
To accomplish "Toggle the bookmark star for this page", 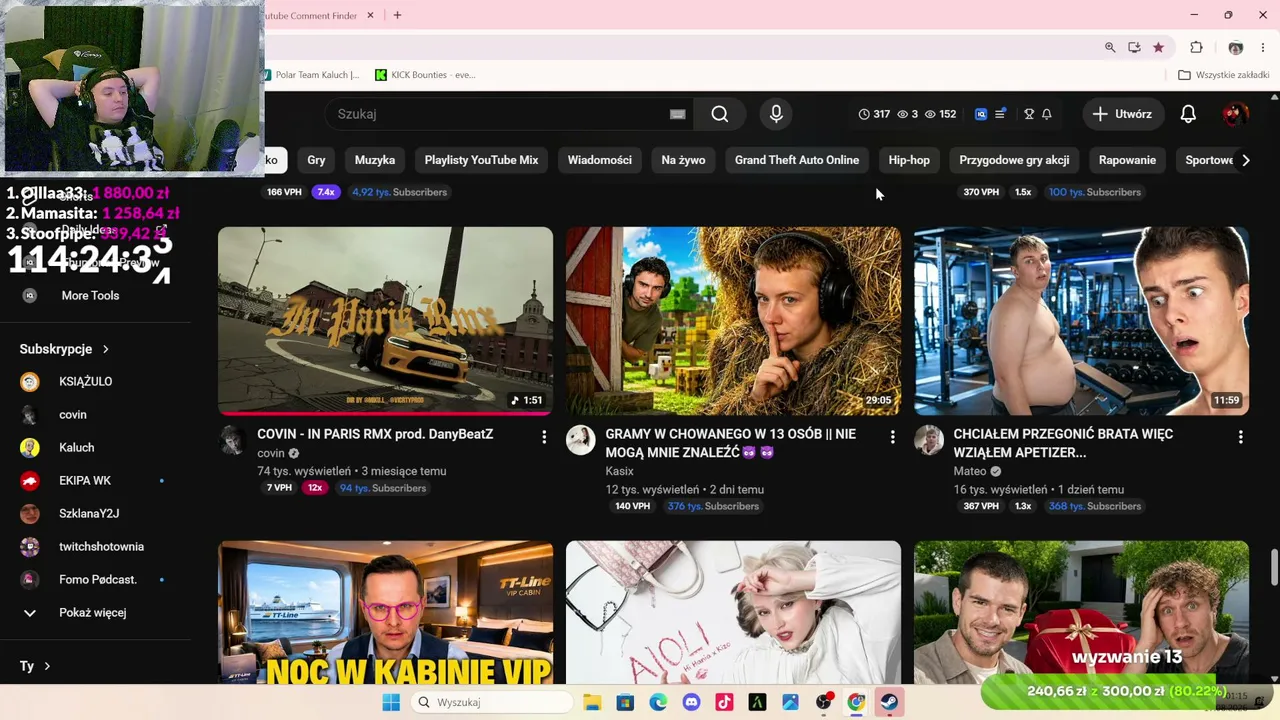I will 1158,47.
